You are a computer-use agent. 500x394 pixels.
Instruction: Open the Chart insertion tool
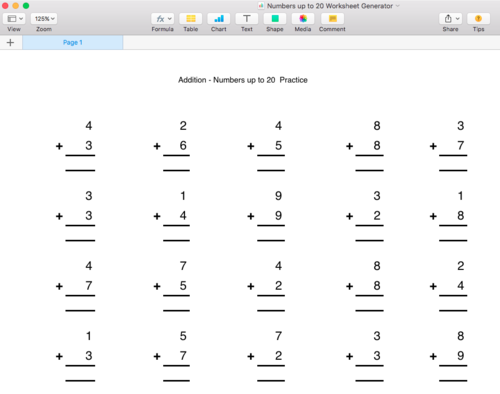pos(219,19)
